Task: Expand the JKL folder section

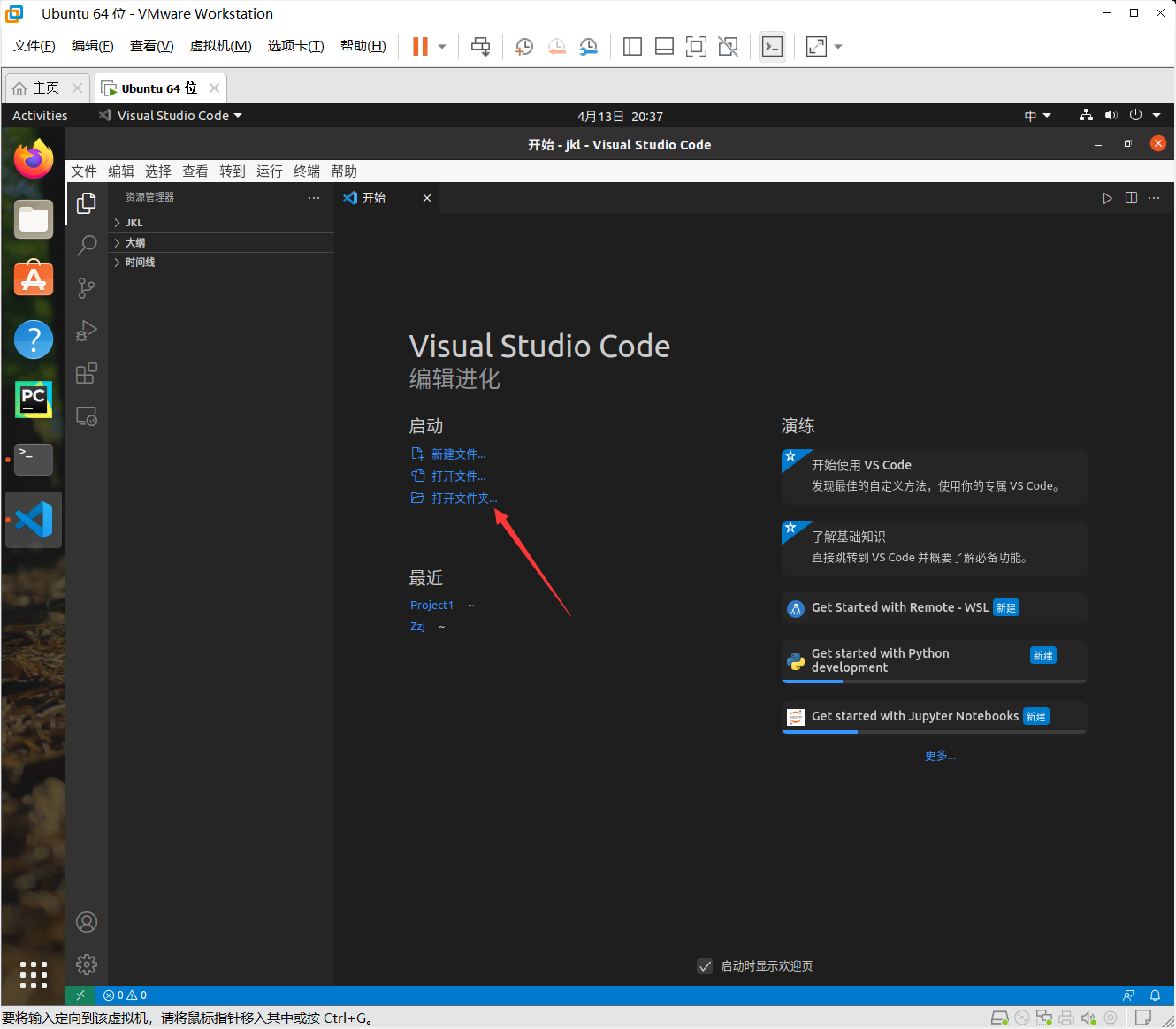Action: [x=221, y=223]
